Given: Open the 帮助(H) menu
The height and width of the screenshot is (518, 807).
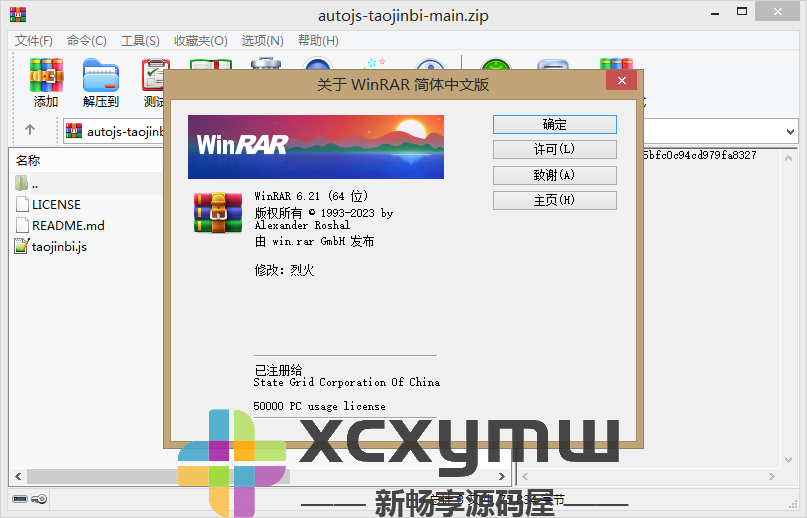Looking at the screenshot, I should (x=318, y=41).
